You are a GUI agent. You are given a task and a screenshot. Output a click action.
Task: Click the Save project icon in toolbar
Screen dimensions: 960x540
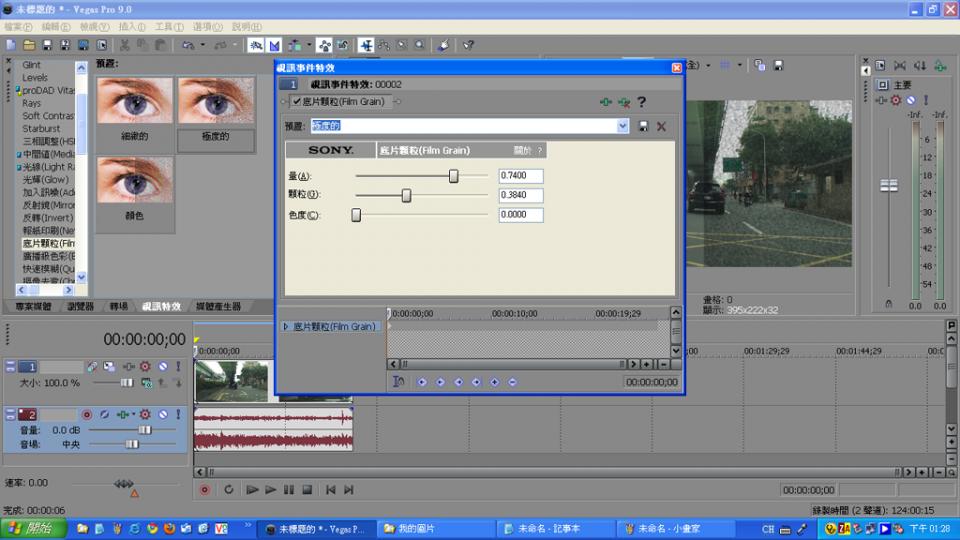(47, 45)
